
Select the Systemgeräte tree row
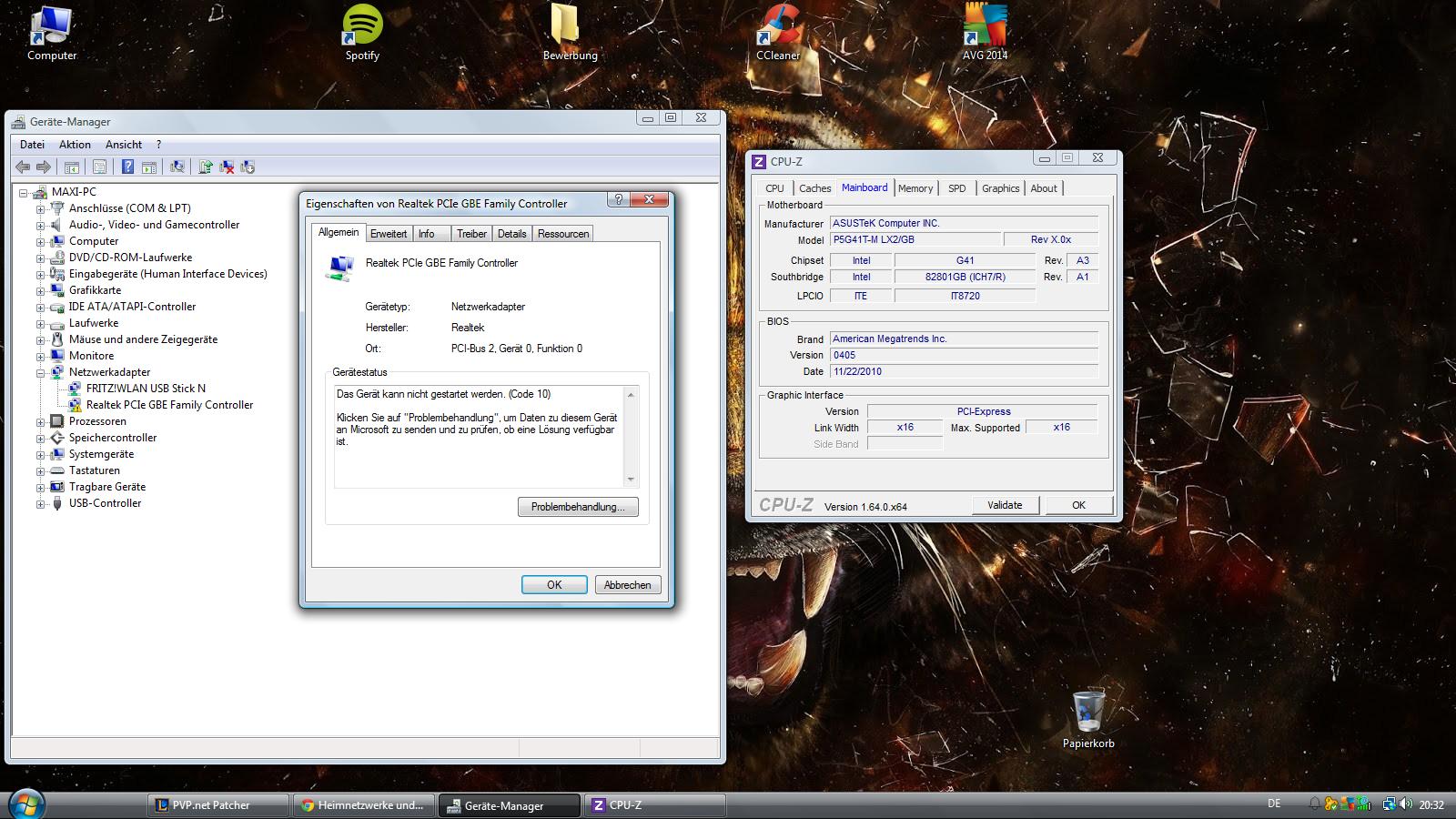point(101,454)
